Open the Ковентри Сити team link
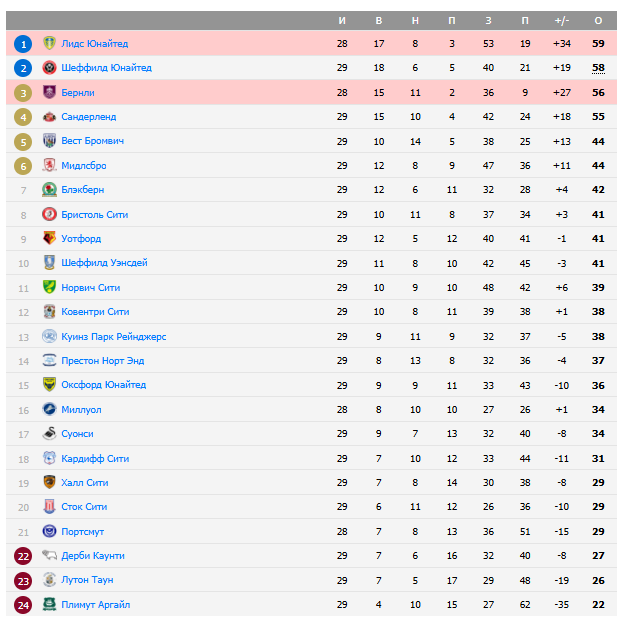 click(95, 312)
